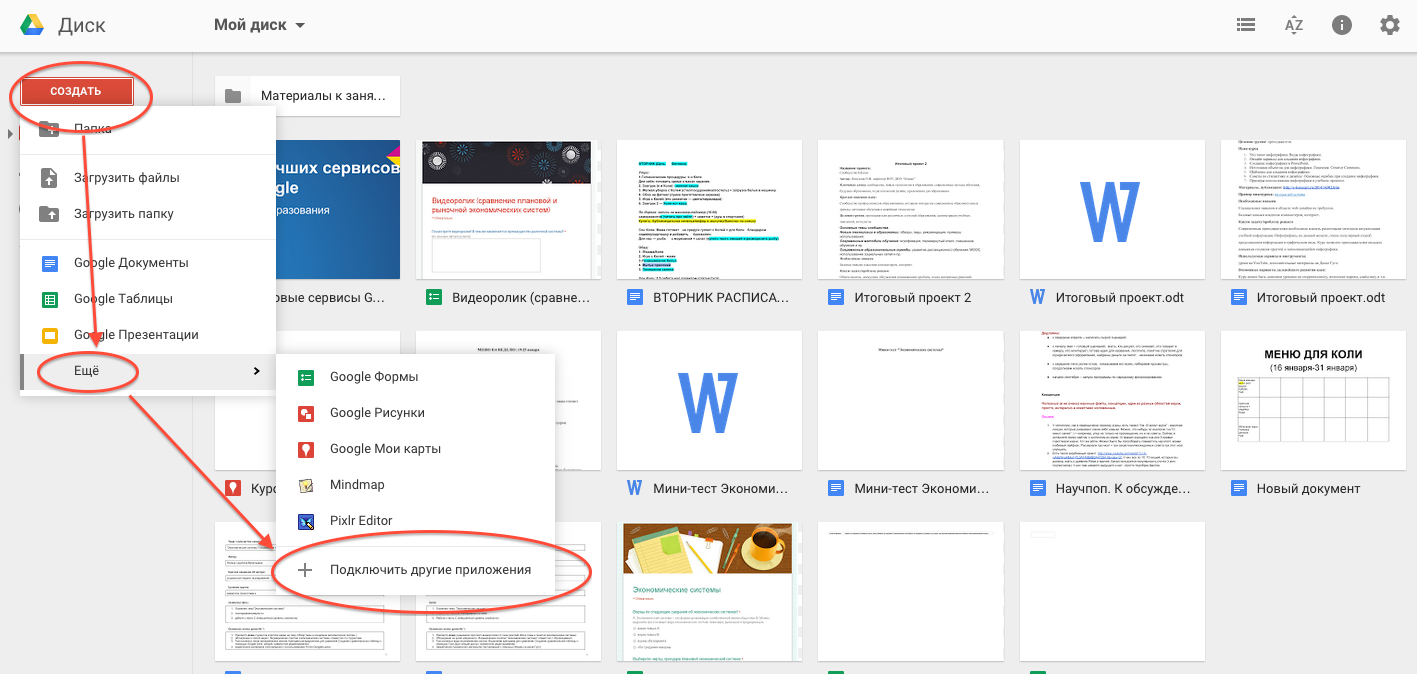
Task: Click the Диск title text
Action: coord(82,25)
